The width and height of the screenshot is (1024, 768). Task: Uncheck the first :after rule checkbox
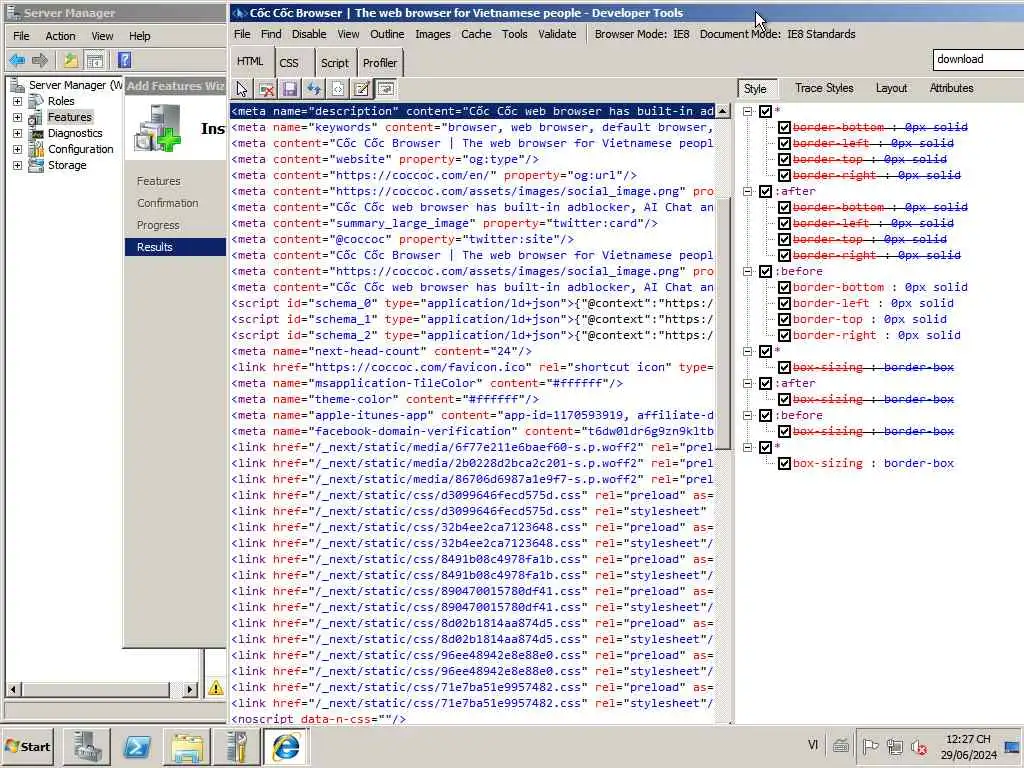click(x=765, y=191)
